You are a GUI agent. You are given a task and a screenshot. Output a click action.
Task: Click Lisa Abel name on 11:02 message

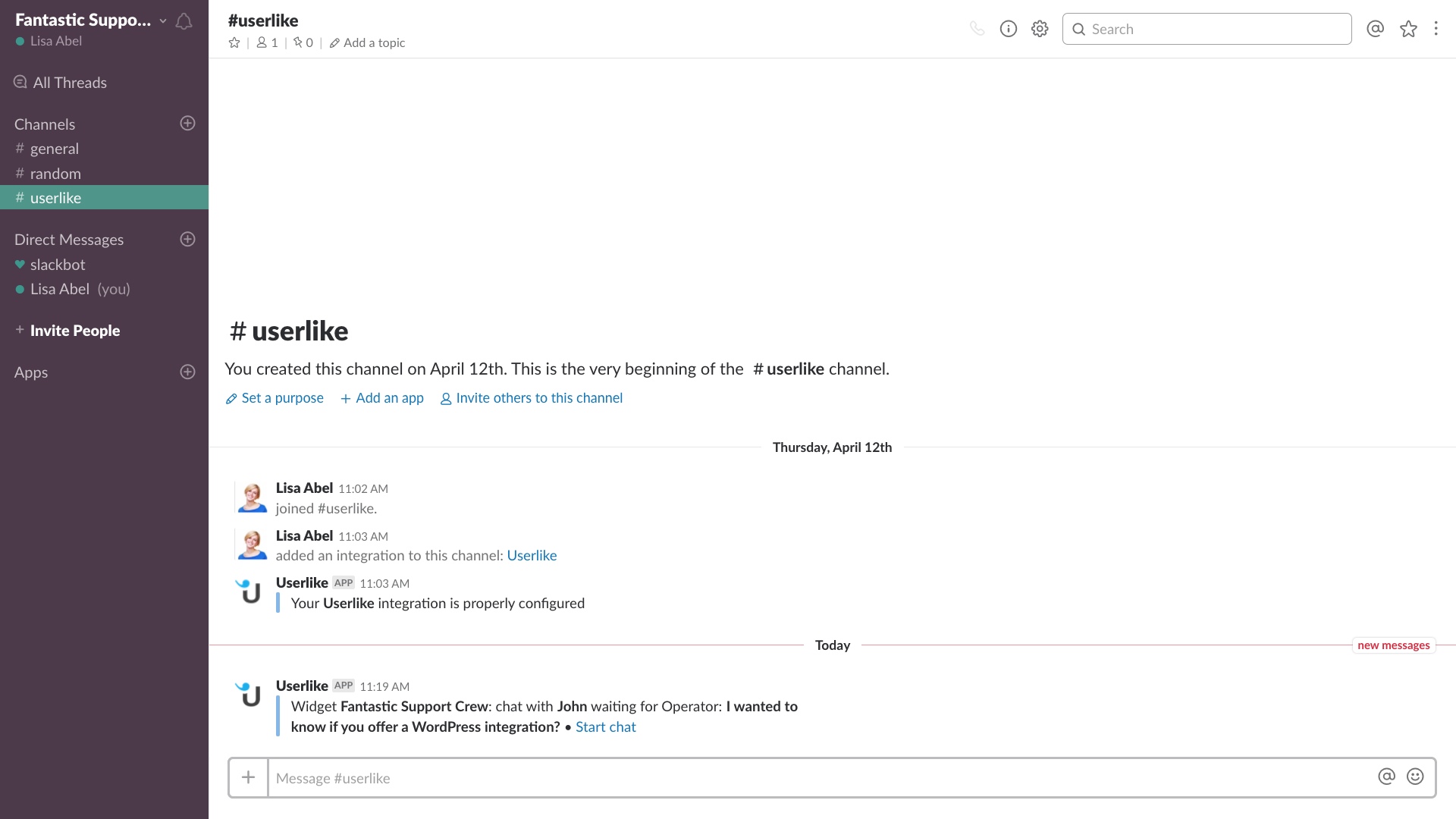click(x=304, y=488)
